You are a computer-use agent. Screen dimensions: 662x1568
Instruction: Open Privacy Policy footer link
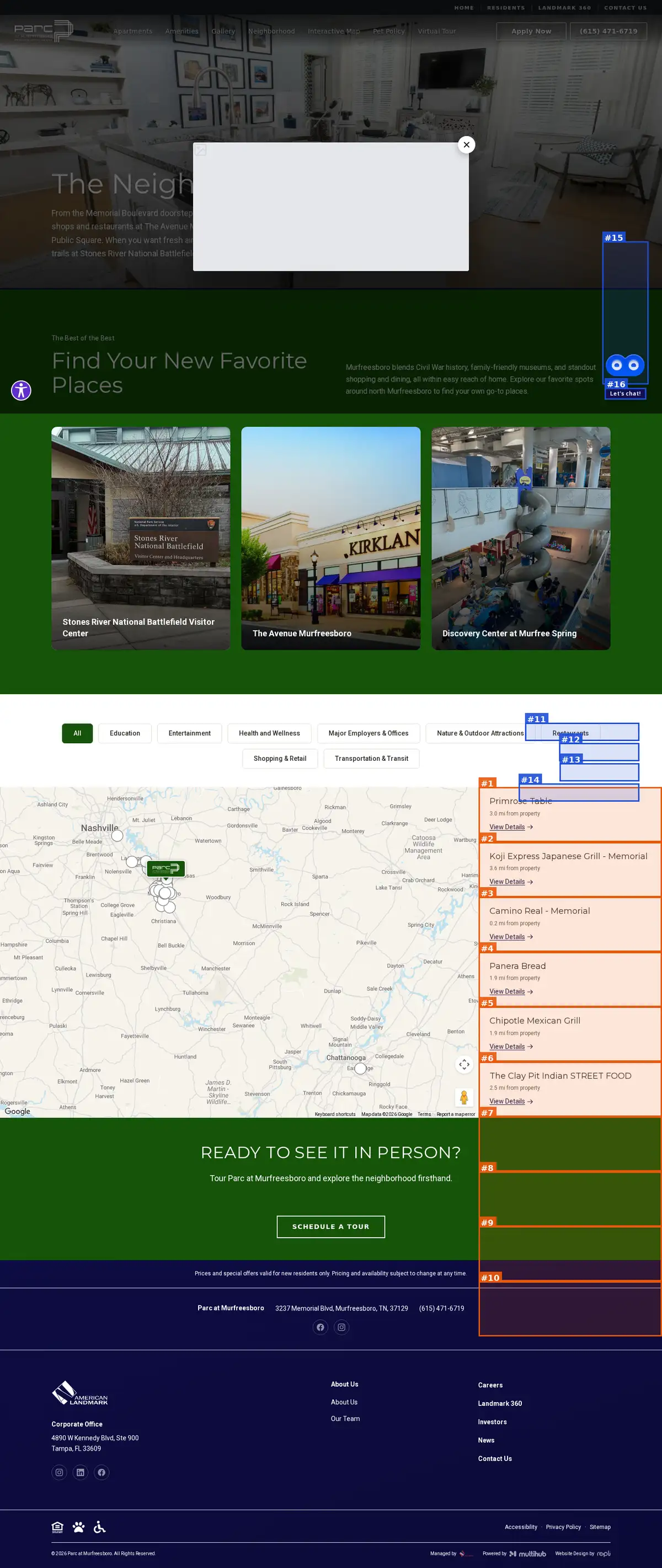[x=563, y=1527]
